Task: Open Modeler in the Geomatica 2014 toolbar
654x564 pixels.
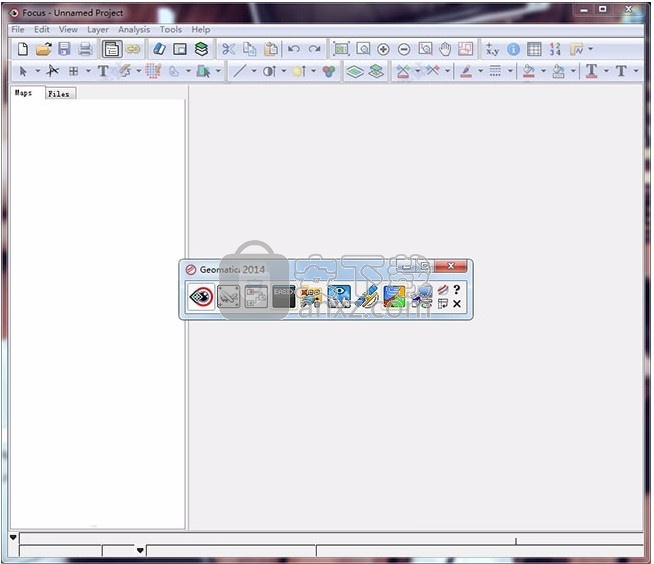Action: (256, 297)
